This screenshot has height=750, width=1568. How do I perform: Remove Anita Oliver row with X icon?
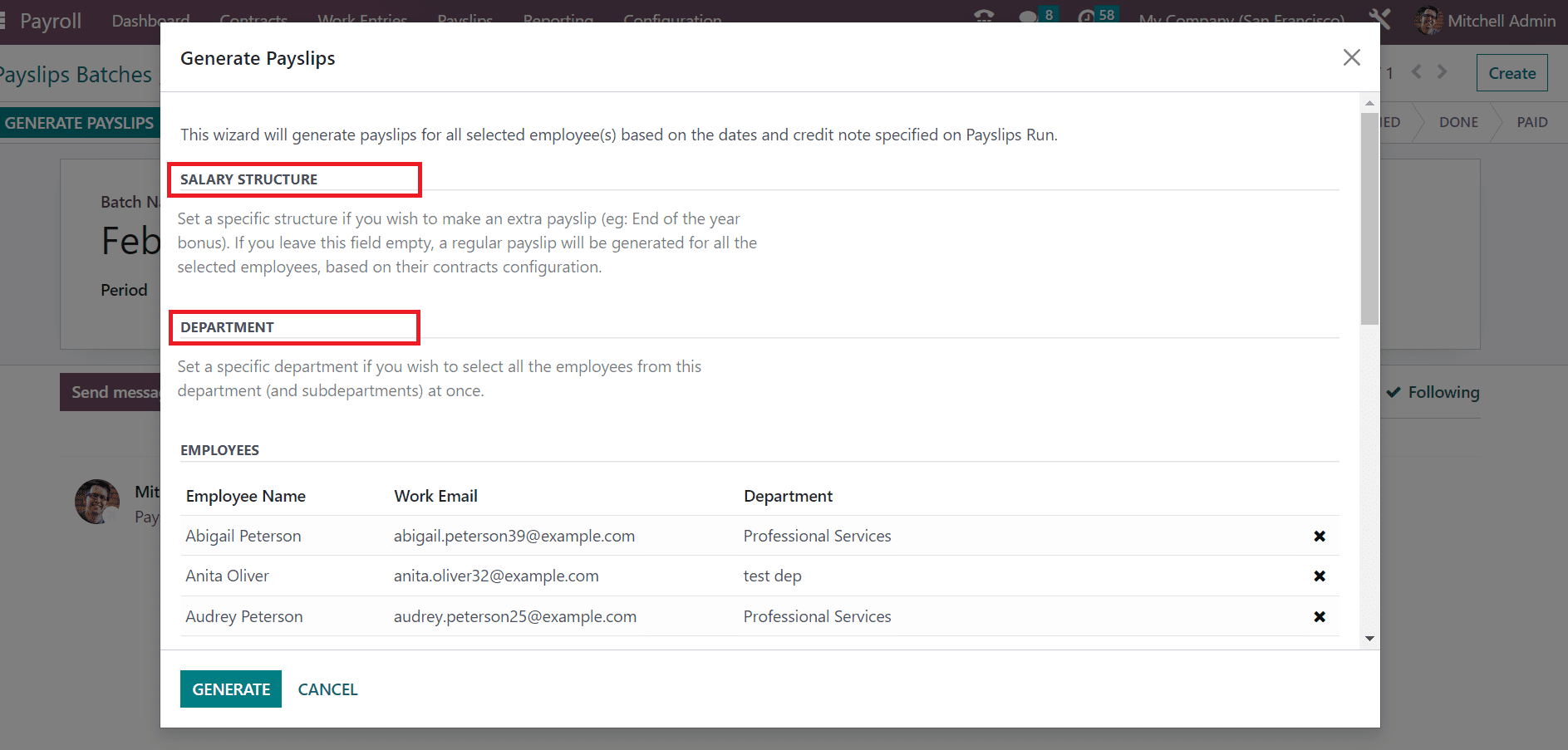(x=1319, y=576)
